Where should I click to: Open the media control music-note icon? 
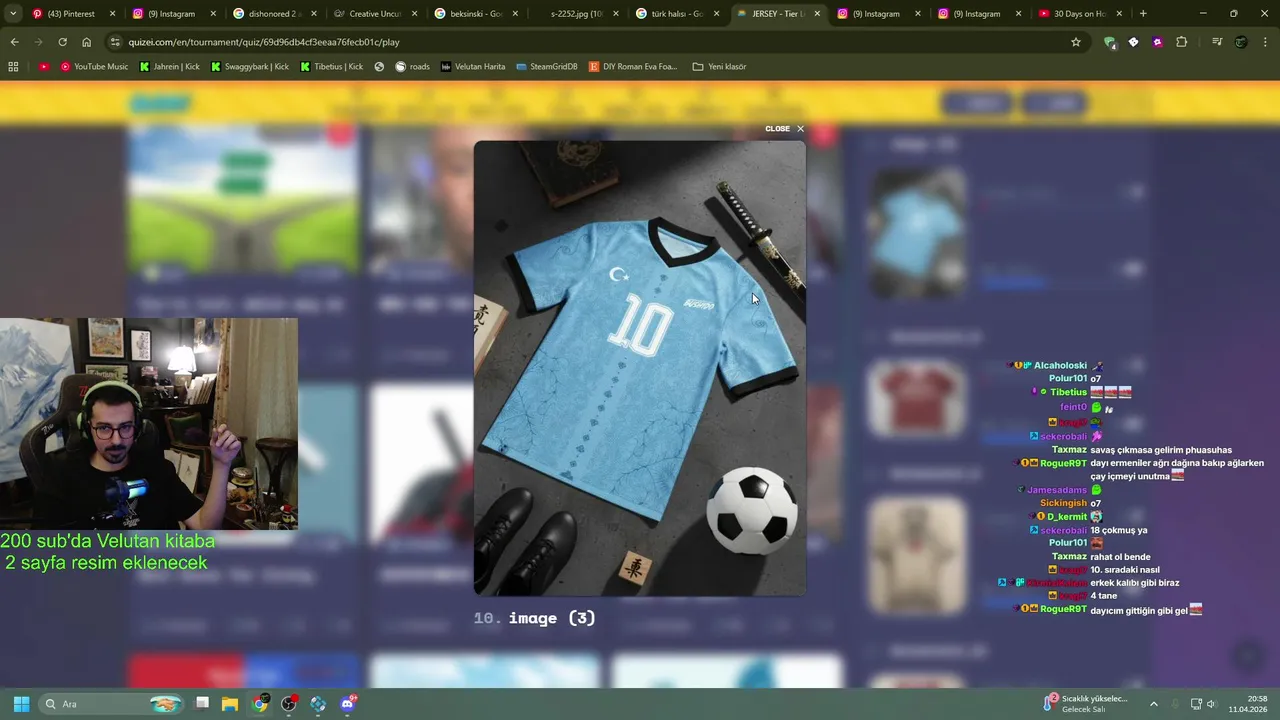point(1217,42)
